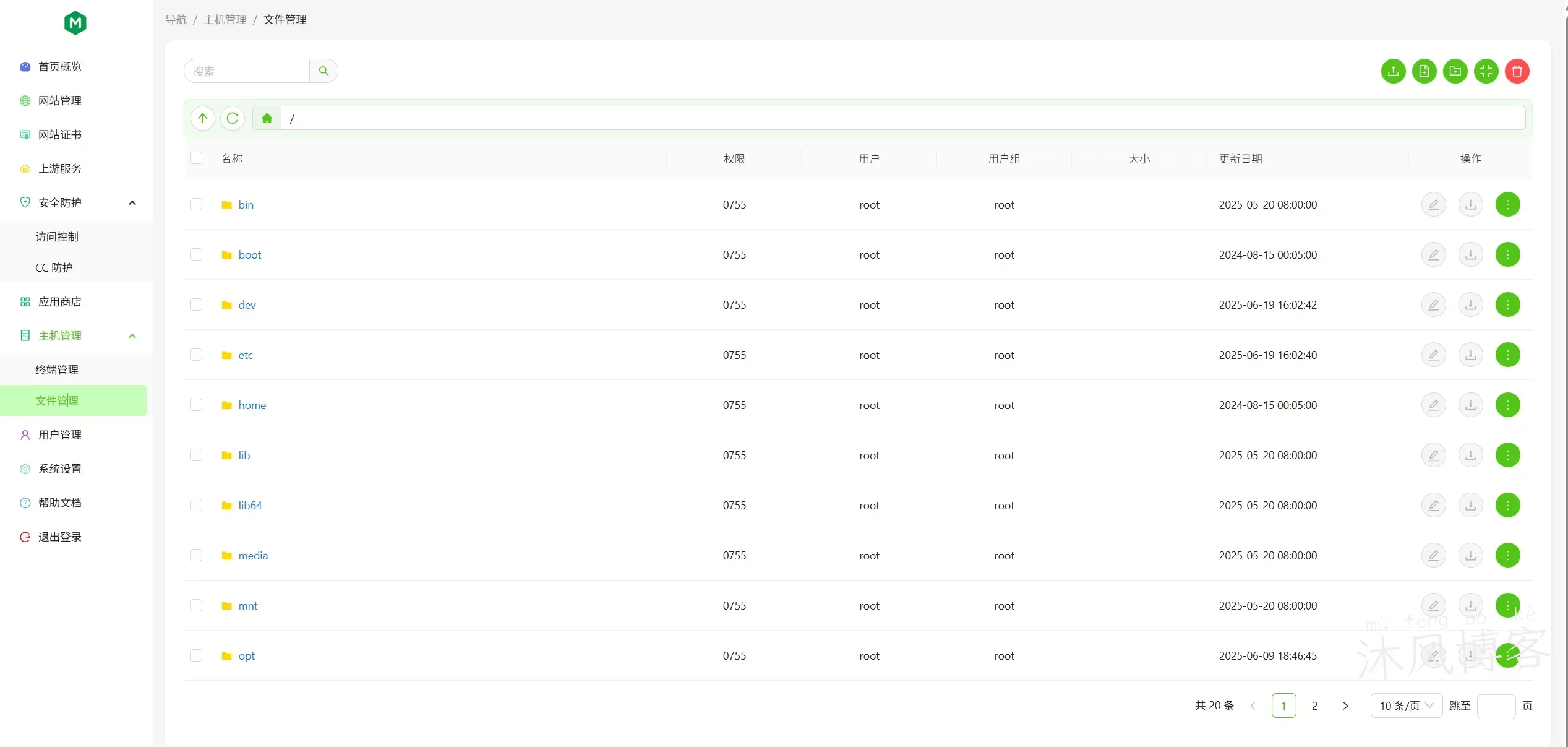Check the select-all checkbox in the header
Screen dimensions: 1568x747
pyautogui.click(x=196, y=158)
